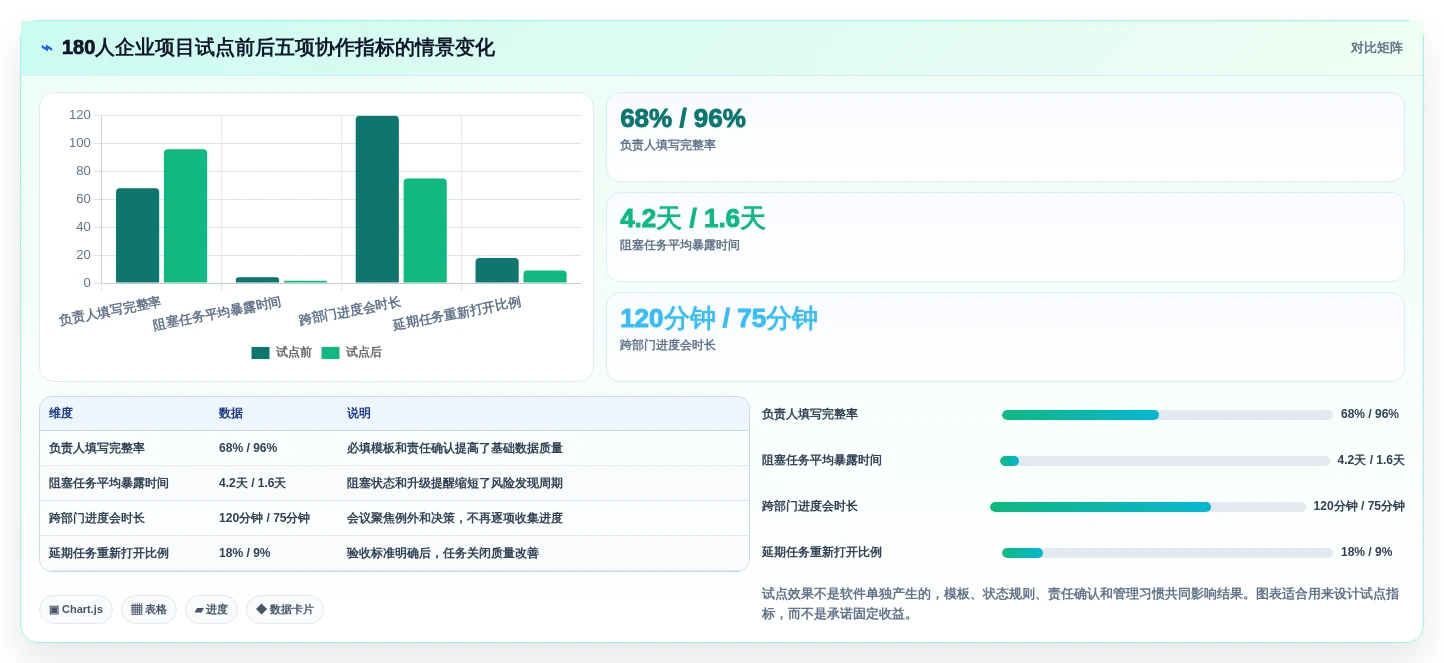1444x663 pixels.
Task: Click the 试点后 bar for 跨部门进度会时长
Action: tap(425, 231)
